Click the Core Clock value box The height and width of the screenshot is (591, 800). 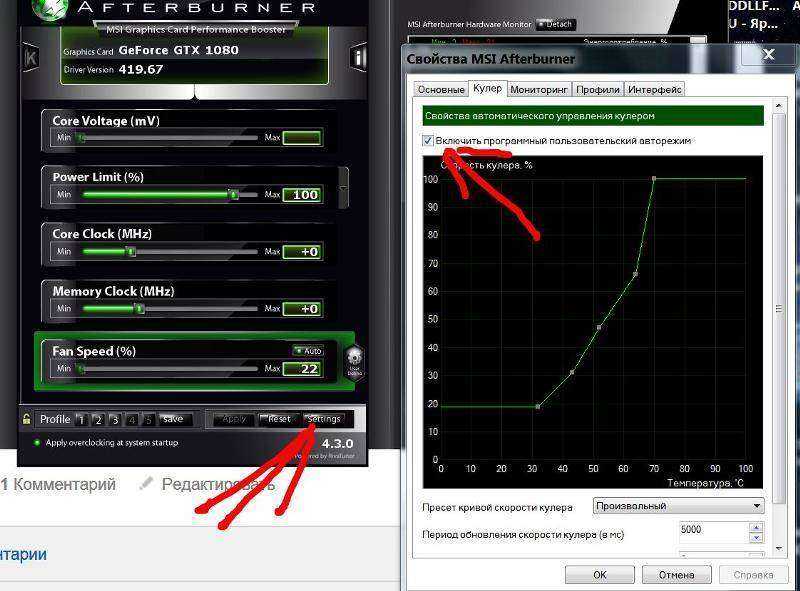(x=303, y=252)
